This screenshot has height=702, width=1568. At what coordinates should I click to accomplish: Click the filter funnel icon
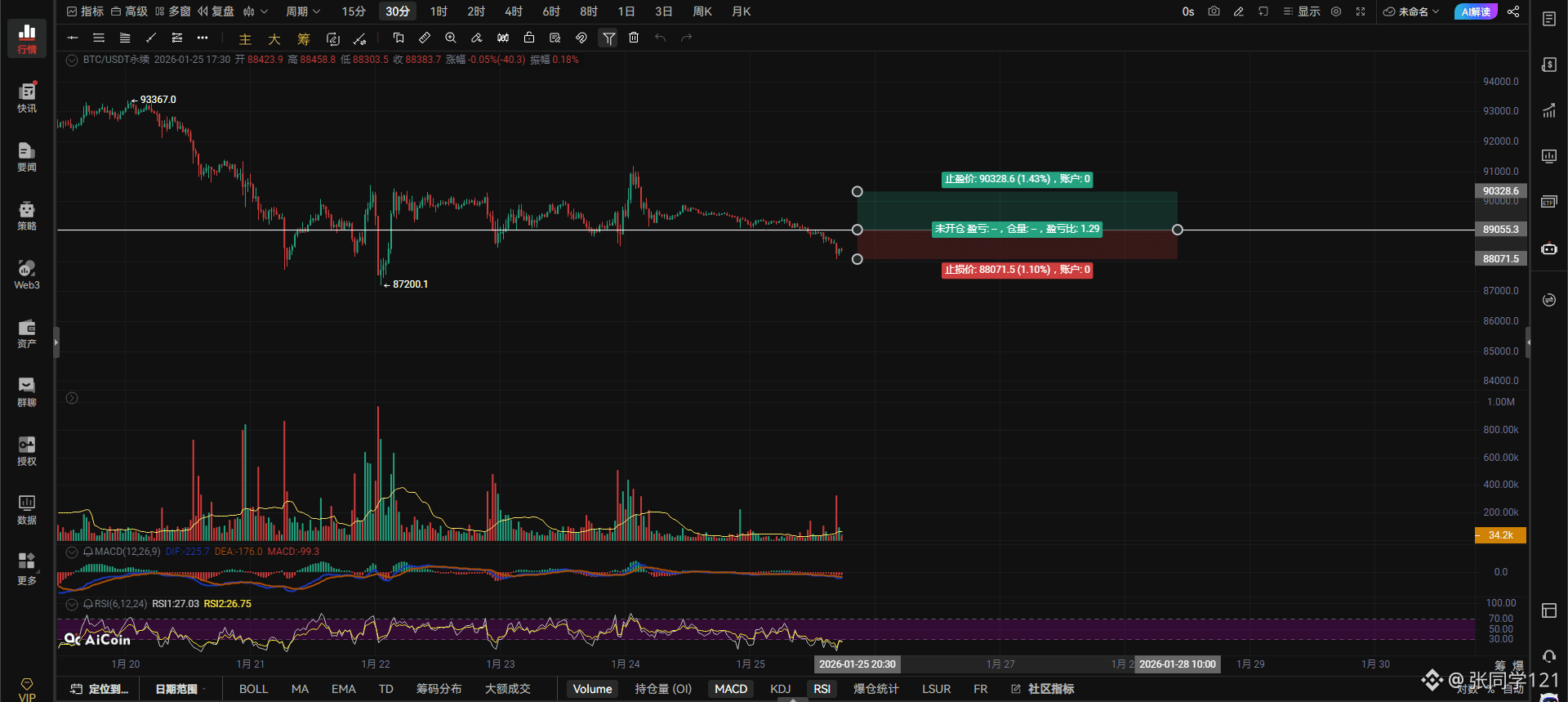point(608,38)
